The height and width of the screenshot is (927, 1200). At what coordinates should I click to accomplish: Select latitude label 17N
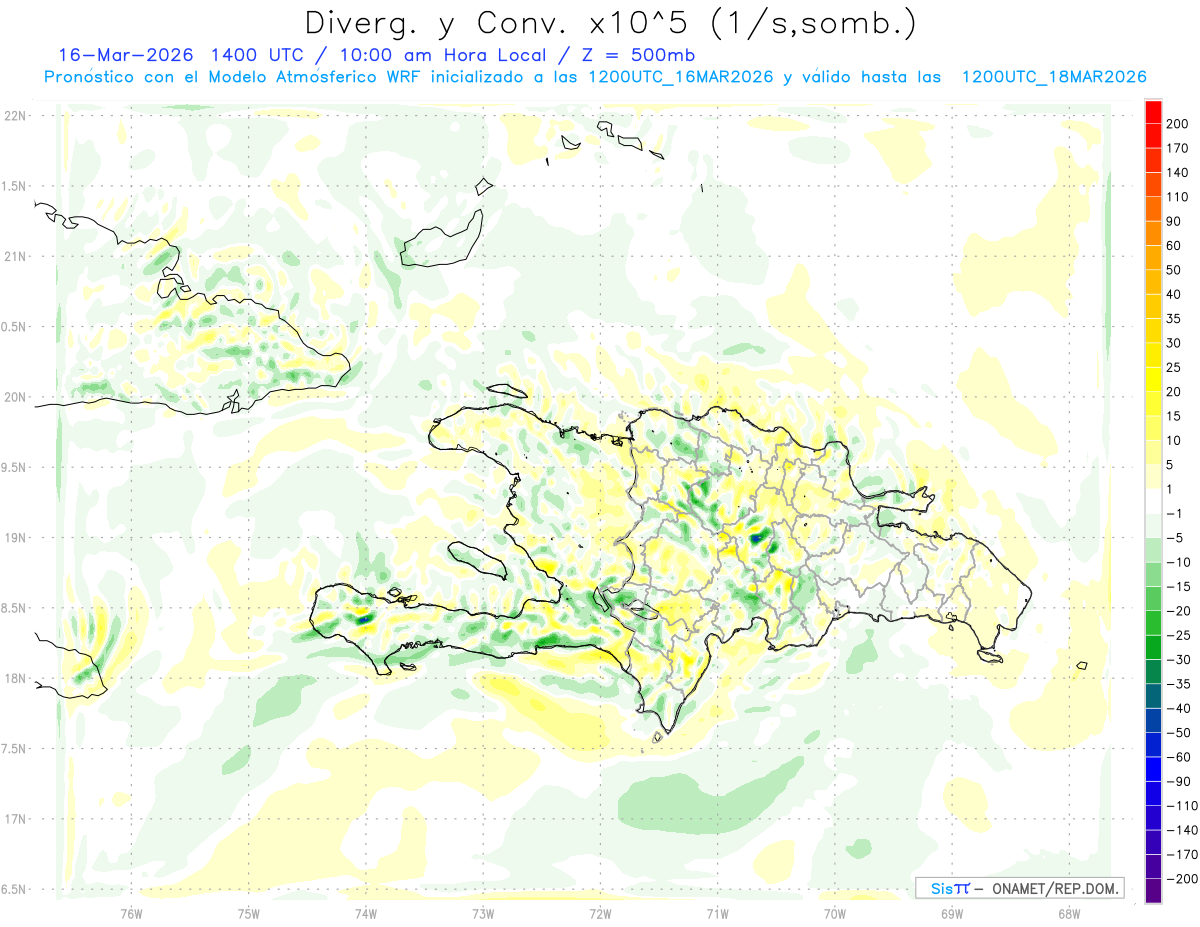click(15, 819)
